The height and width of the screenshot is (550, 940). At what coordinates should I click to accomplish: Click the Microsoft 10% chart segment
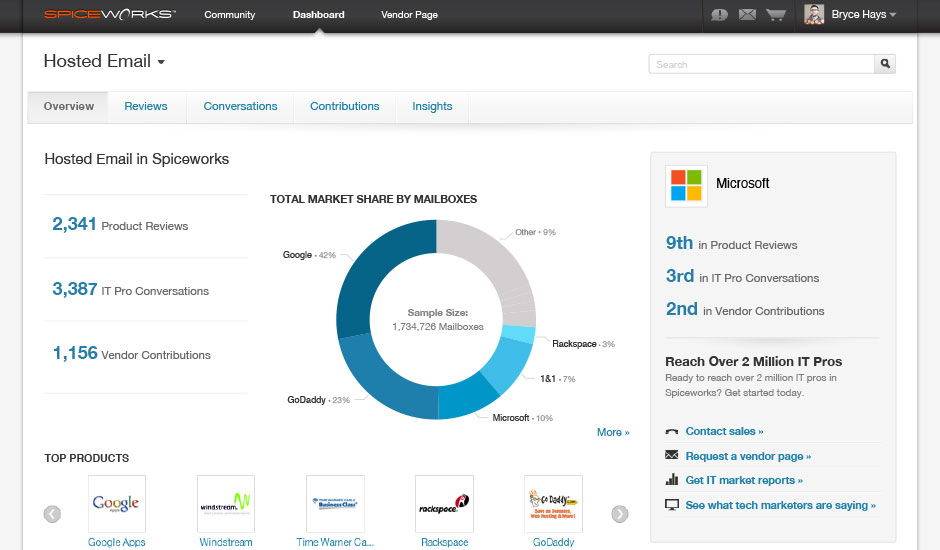468,397
